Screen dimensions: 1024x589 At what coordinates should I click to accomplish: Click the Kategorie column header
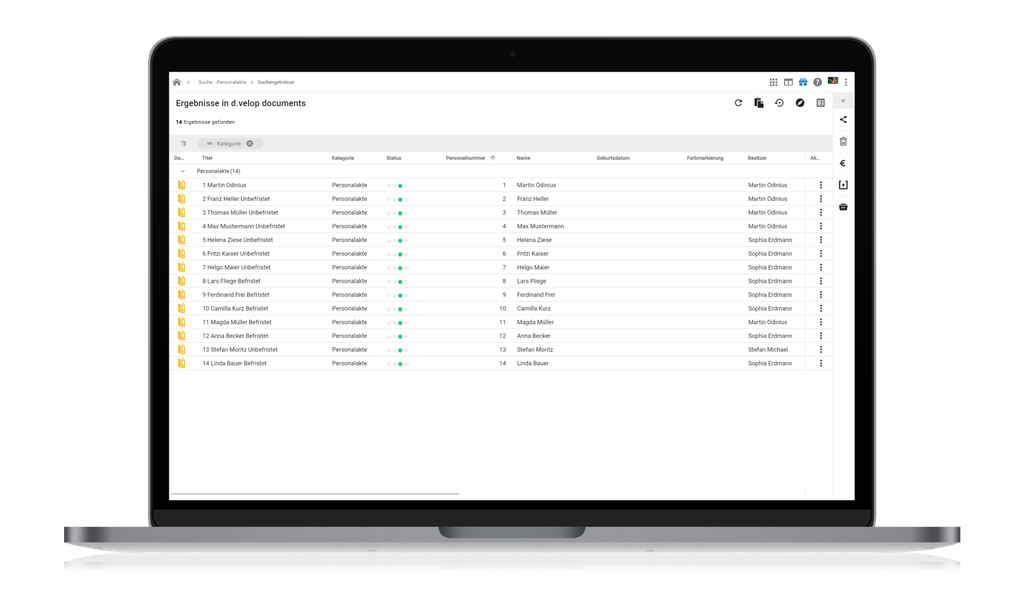[x=343, y=158]
